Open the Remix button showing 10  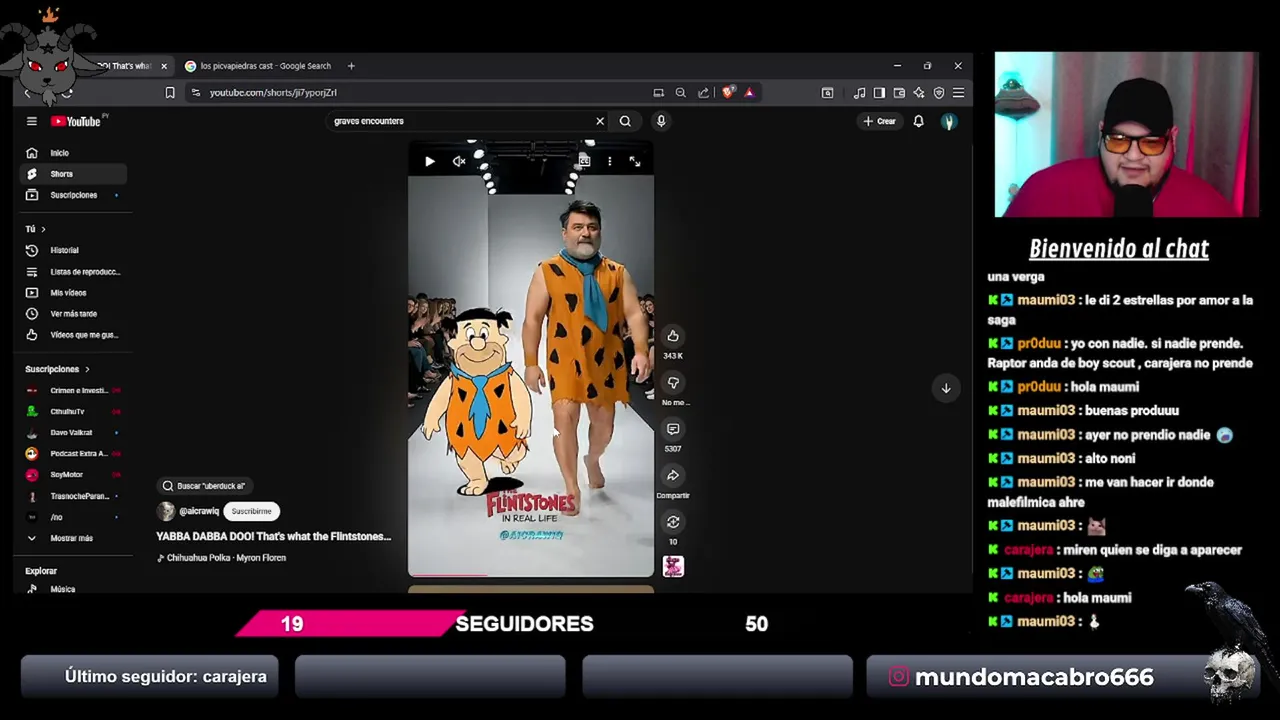coord(673,522)
